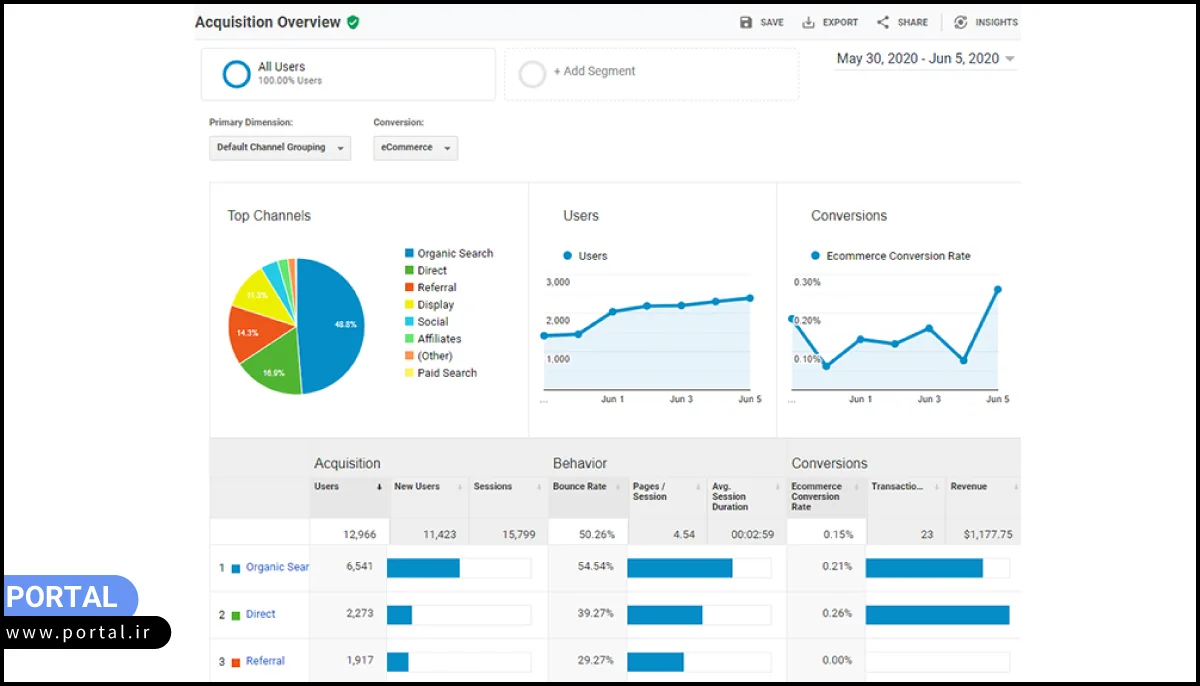1200x686 pixels.
Task: Click the All Users segment circle icon
Action: coord(237,74)
